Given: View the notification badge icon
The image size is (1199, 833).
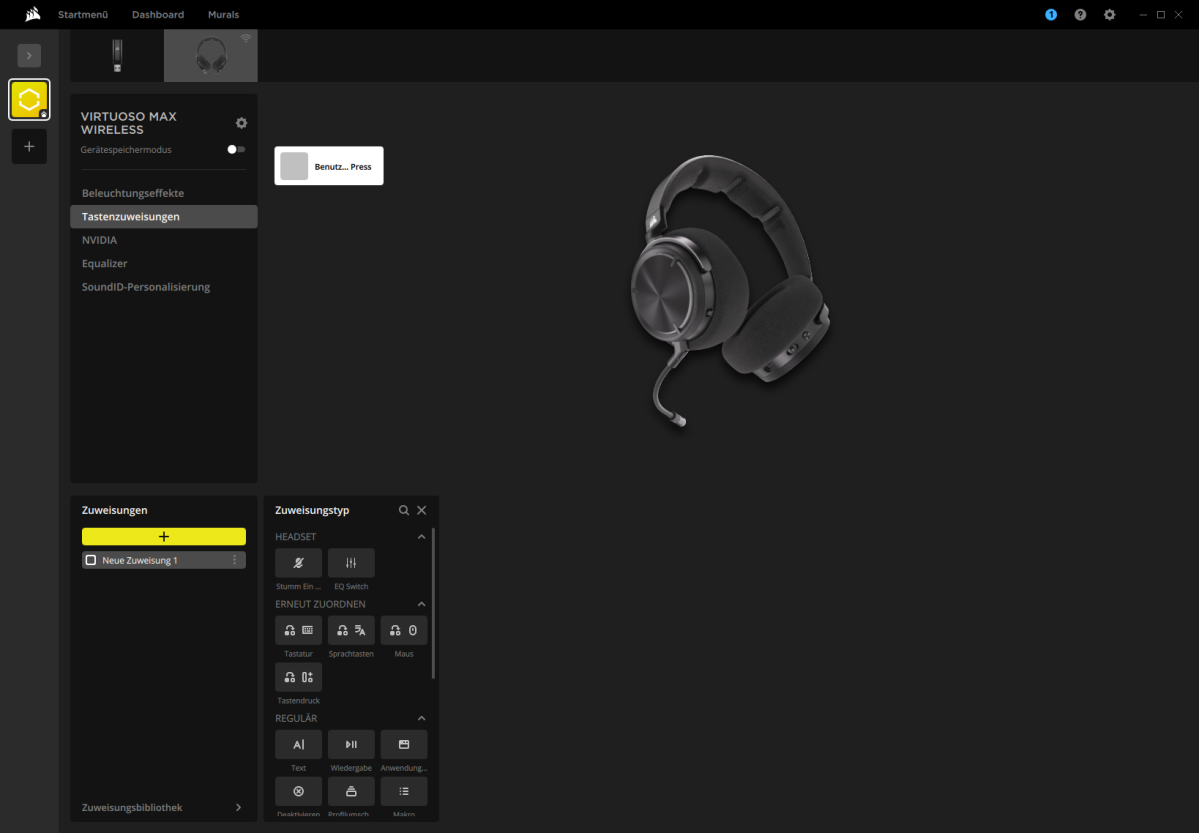Looking at the screenshot, I should point(1051,15).
